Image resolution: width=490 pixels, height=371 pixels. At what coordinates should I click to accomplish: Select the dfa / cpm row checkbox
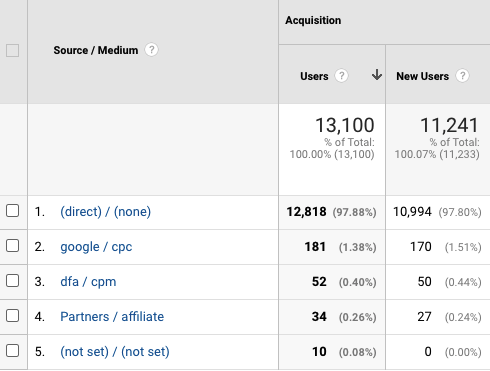(12, 281)
